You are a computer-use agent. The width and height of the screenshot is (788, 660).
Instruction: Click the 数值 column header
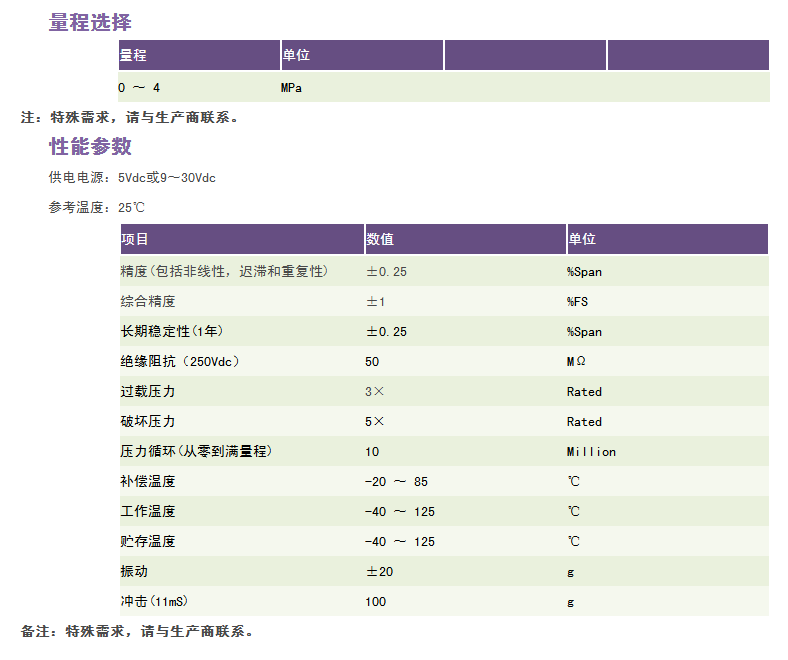tap(380, 239)
